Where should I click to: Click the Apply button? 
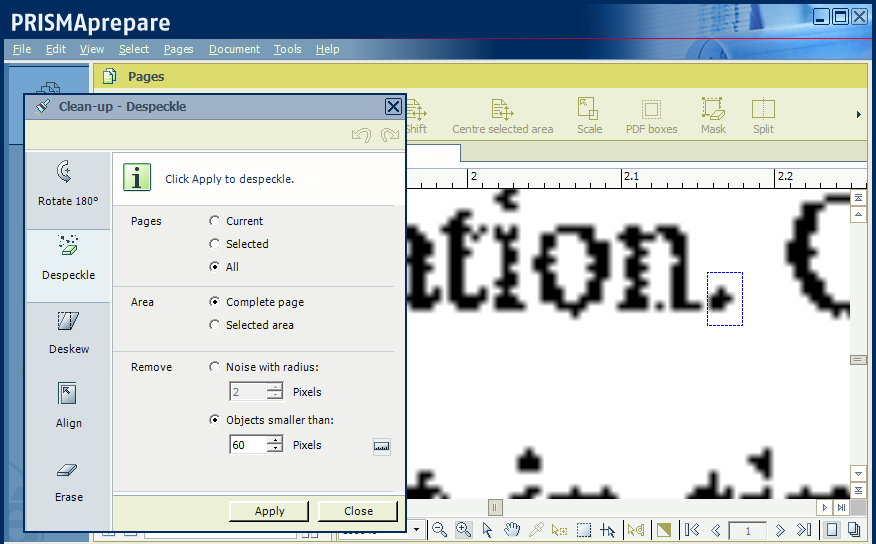[269, 511]
